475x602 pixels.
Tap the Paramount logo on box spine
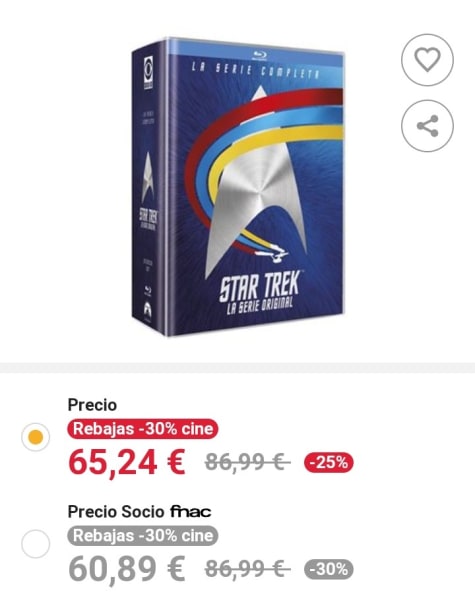[148, 308]
